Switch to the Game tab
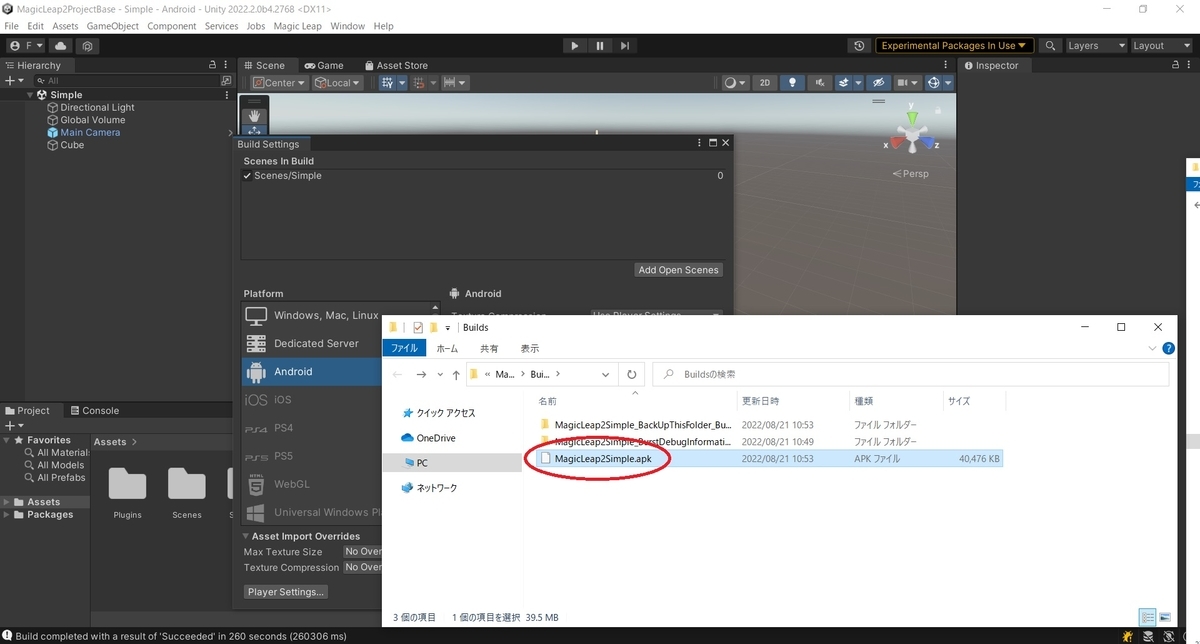Viewport: 1200px width, 644px height. point(324,66)
